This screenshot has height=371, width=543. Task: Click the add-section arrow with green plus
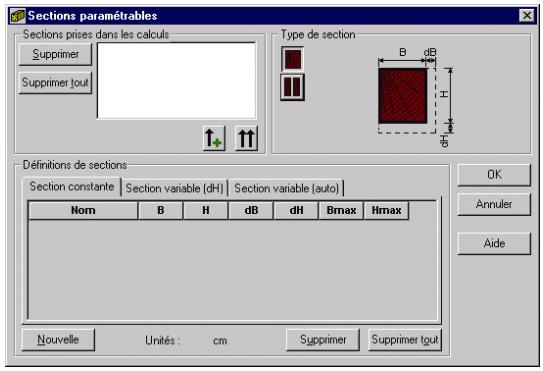214,138
